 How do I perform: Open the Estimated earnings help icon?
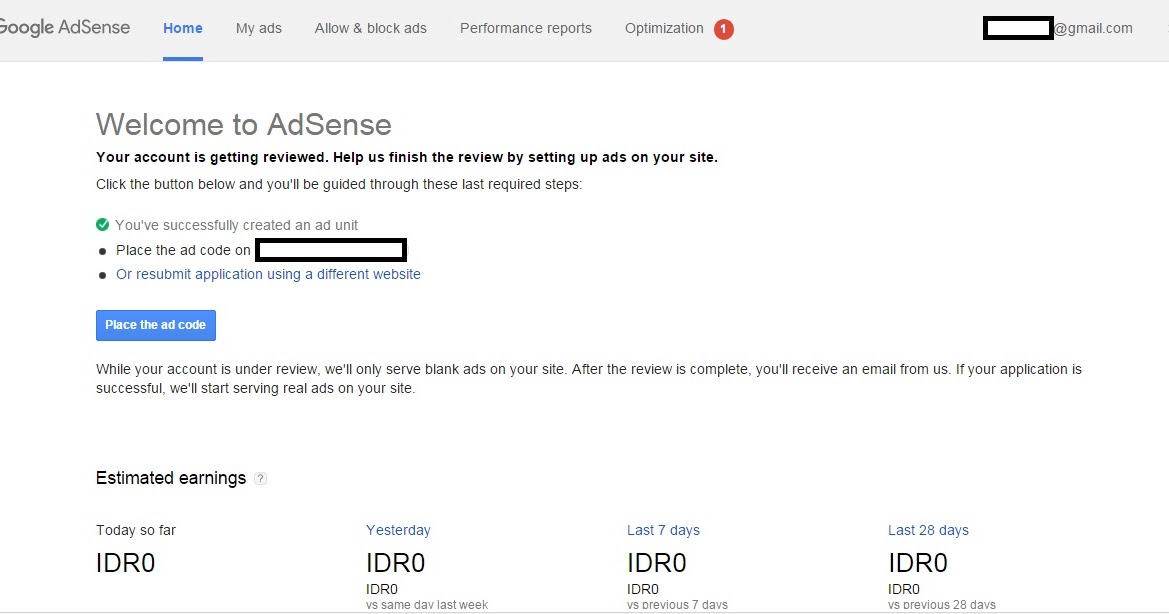[260, 478]
